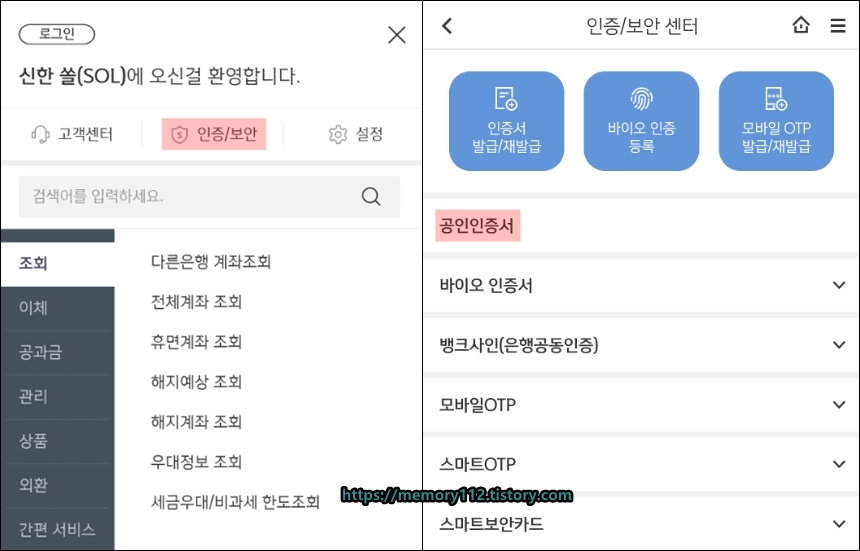Select the 스마트보안카드 row label
Image resolution: width=860 pixels, height=551 pixels.
(x=491, y=525)
